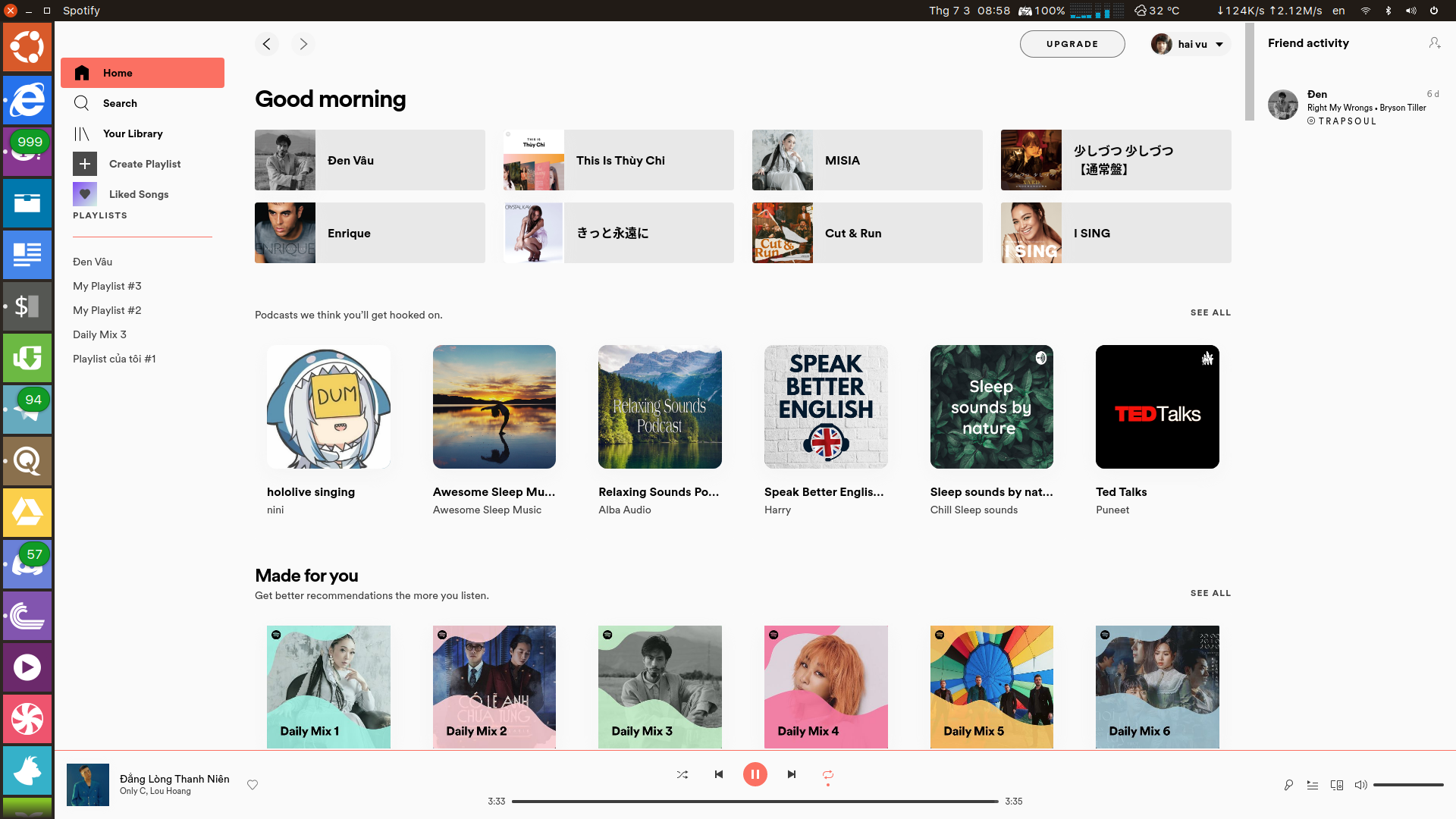Open the media player play dock icon
Viewport: 1456px width, 819px height.
[x=27, y=667]
